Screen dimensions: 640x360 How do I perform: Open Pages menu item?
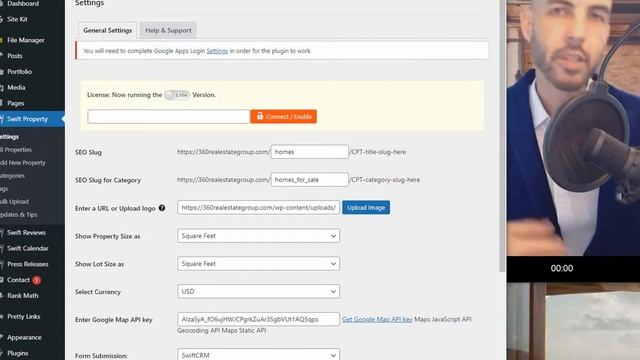(x=16, y=103)
